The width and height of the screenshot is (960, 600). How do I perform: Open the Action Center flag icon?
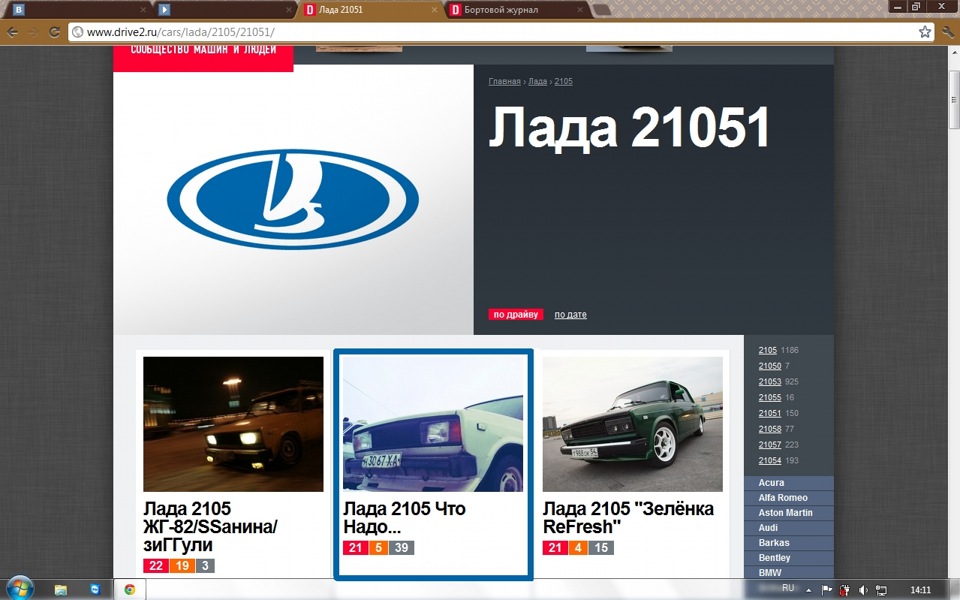point(827,590)
